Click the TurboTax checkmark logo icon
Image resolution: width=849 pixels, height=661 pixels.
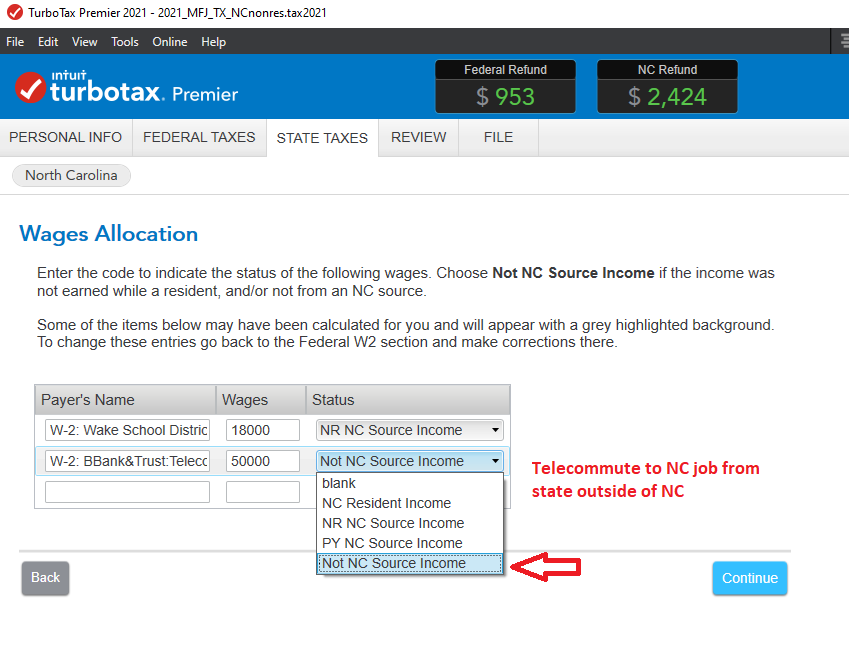30,87
